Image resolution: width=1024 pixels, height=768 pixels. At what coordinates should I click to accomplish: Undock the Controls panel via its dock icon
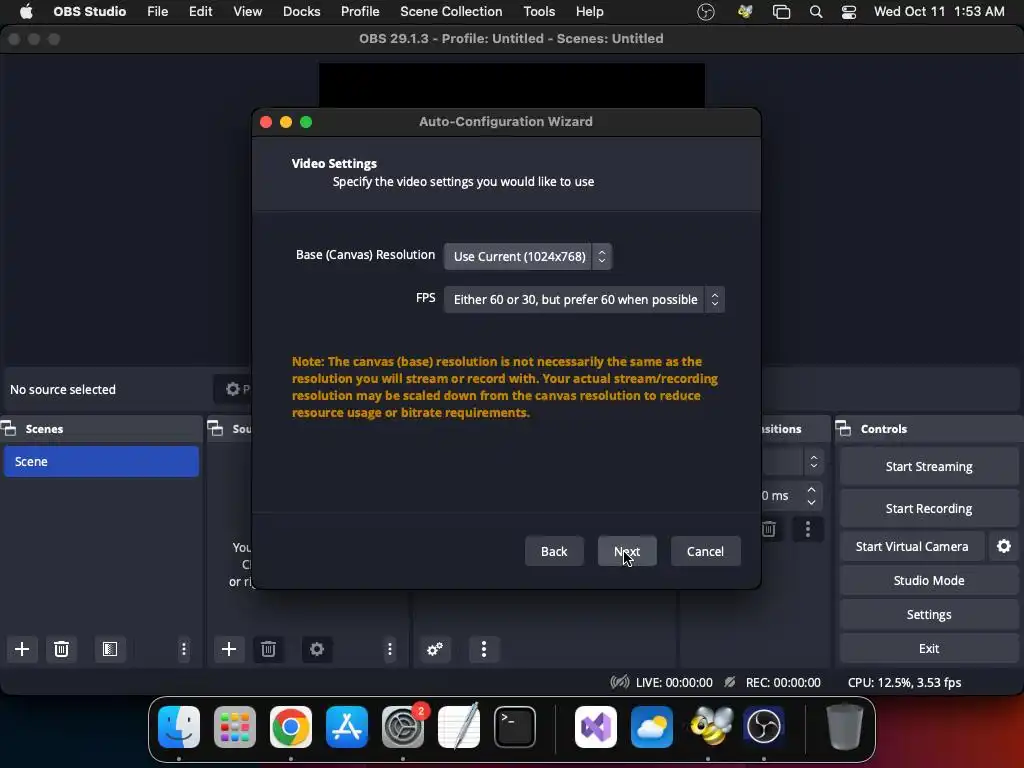pos(843,428)
